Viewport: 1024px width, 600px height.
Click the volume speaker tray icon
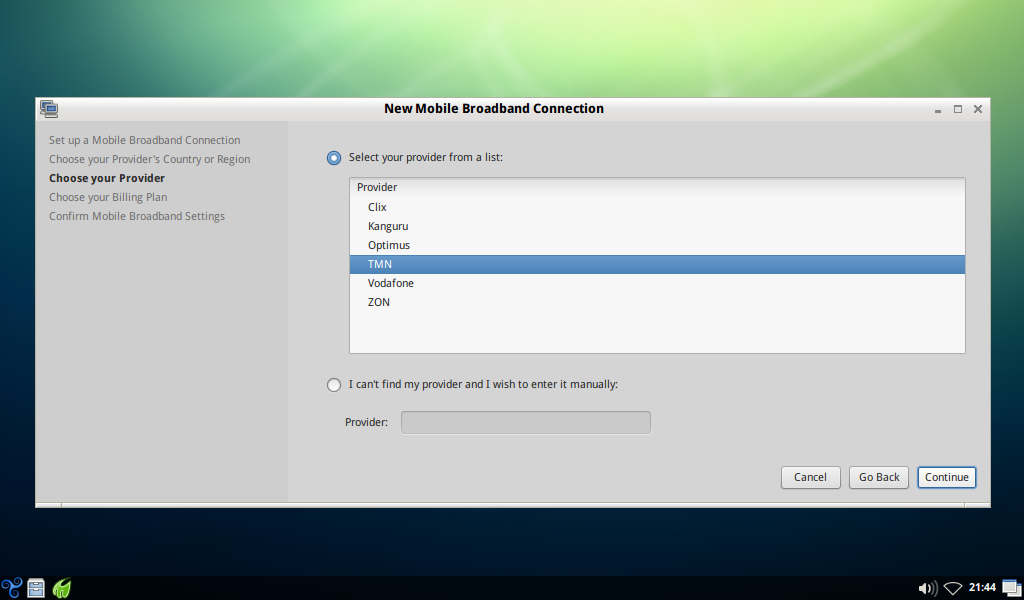[x=927, y=588]
